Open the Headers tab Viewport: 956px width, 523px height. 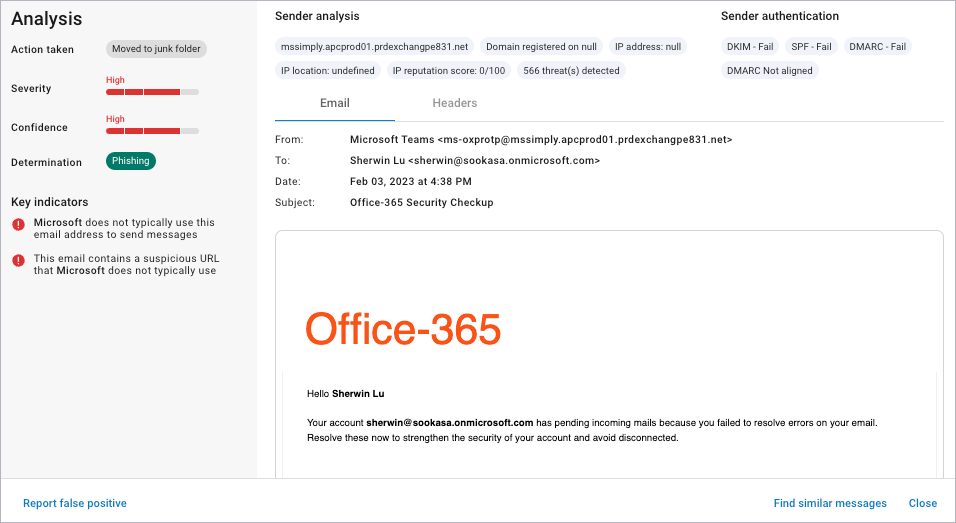click(455, 103)
